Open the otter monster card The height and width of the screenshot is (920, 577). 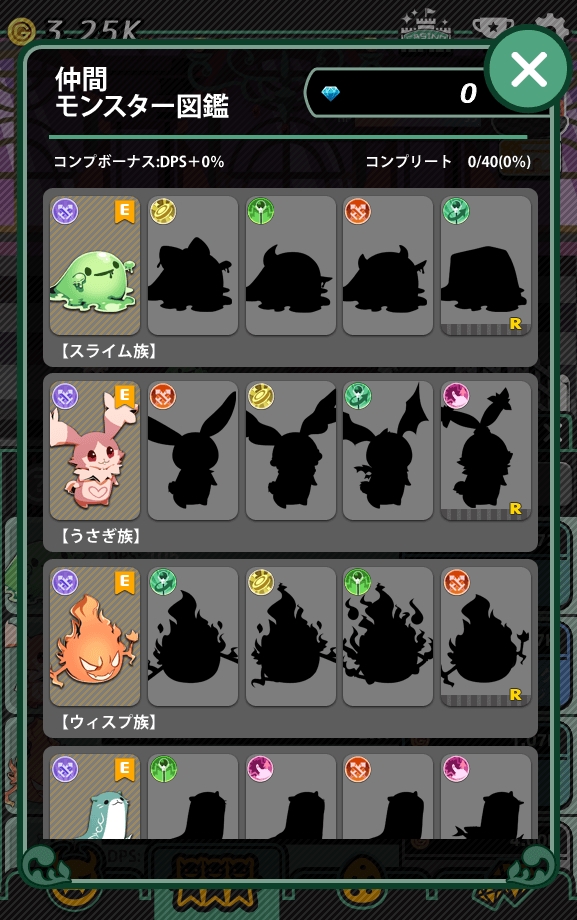(x=95, y=797)
